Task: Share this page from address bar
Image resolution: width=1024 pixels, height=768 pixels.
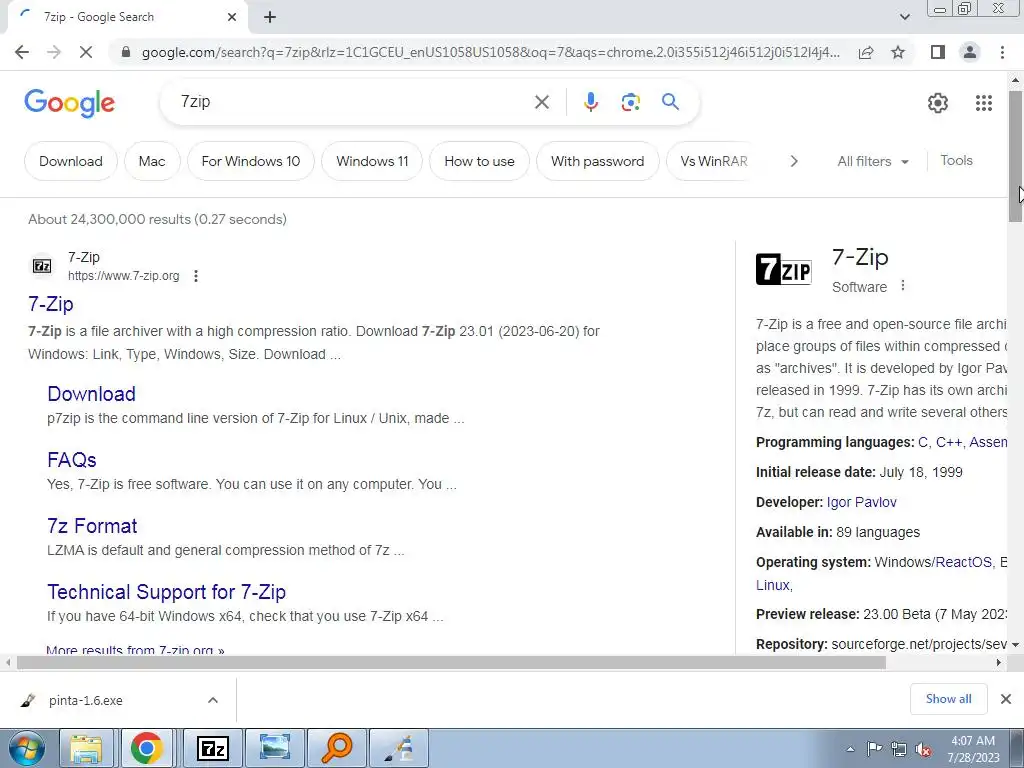Action: pos(866,52)
